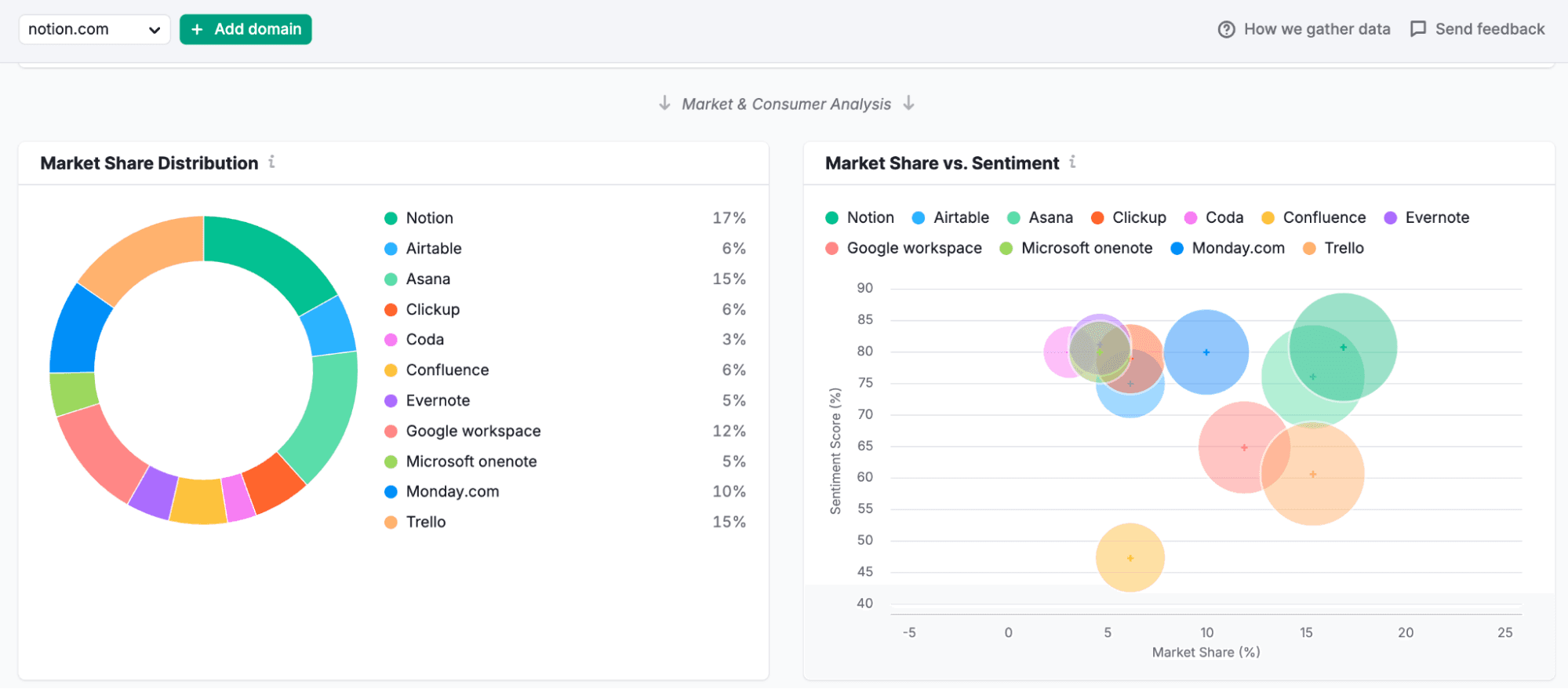Click the plus icon in Add domain
This screenshot has height=689, width=1568.
[x=198, y=29]
